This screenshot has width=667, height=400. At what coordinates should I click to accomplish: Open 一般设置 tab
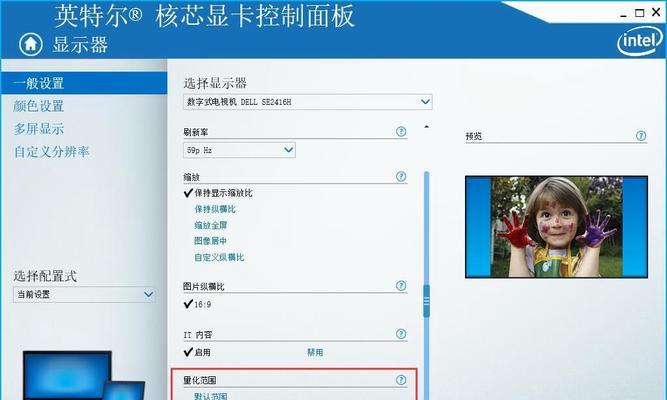tap(84, 83)
